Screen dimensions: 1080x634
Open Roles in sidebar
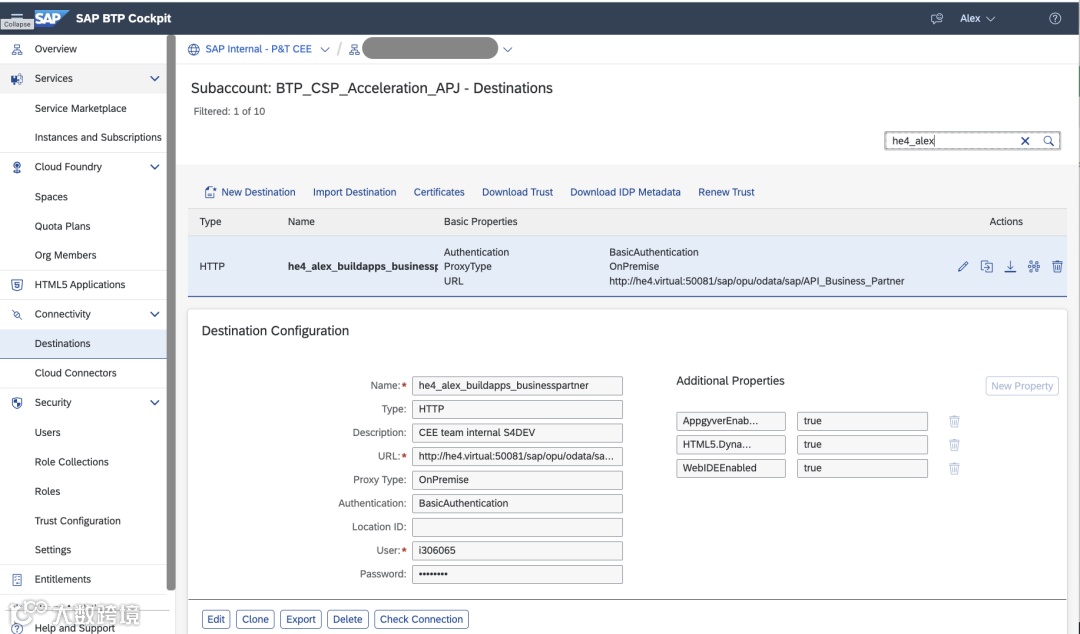[x=48, y=491]
